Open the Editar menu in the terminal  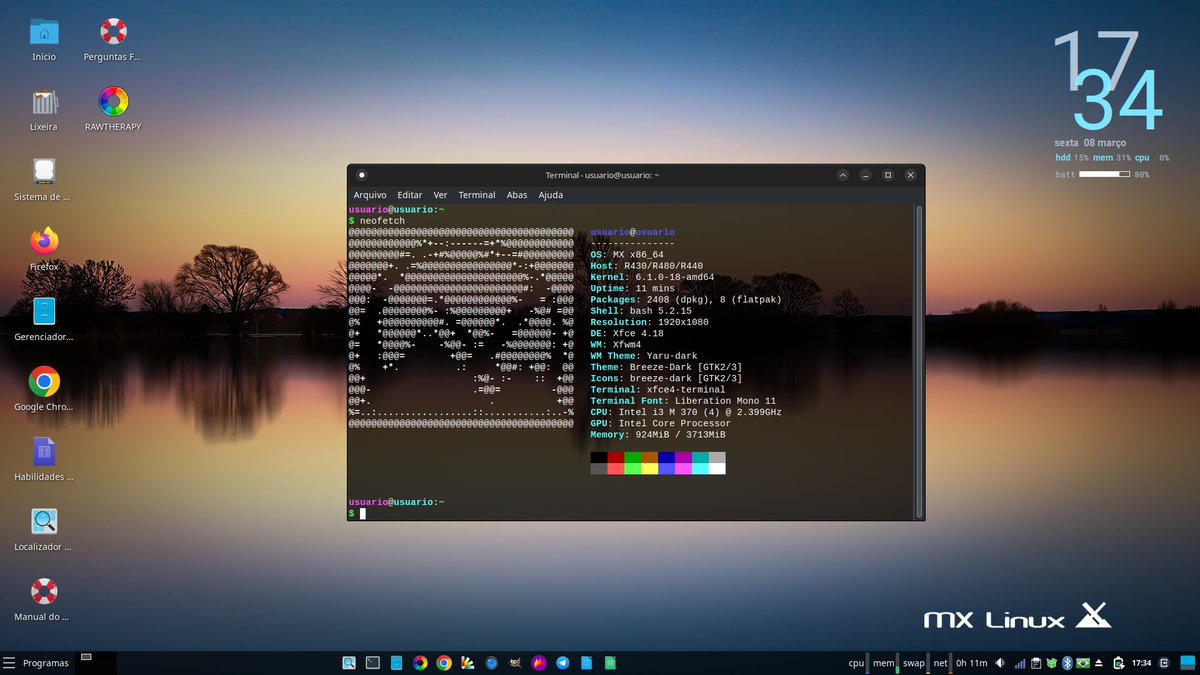(x=409, y=195)
